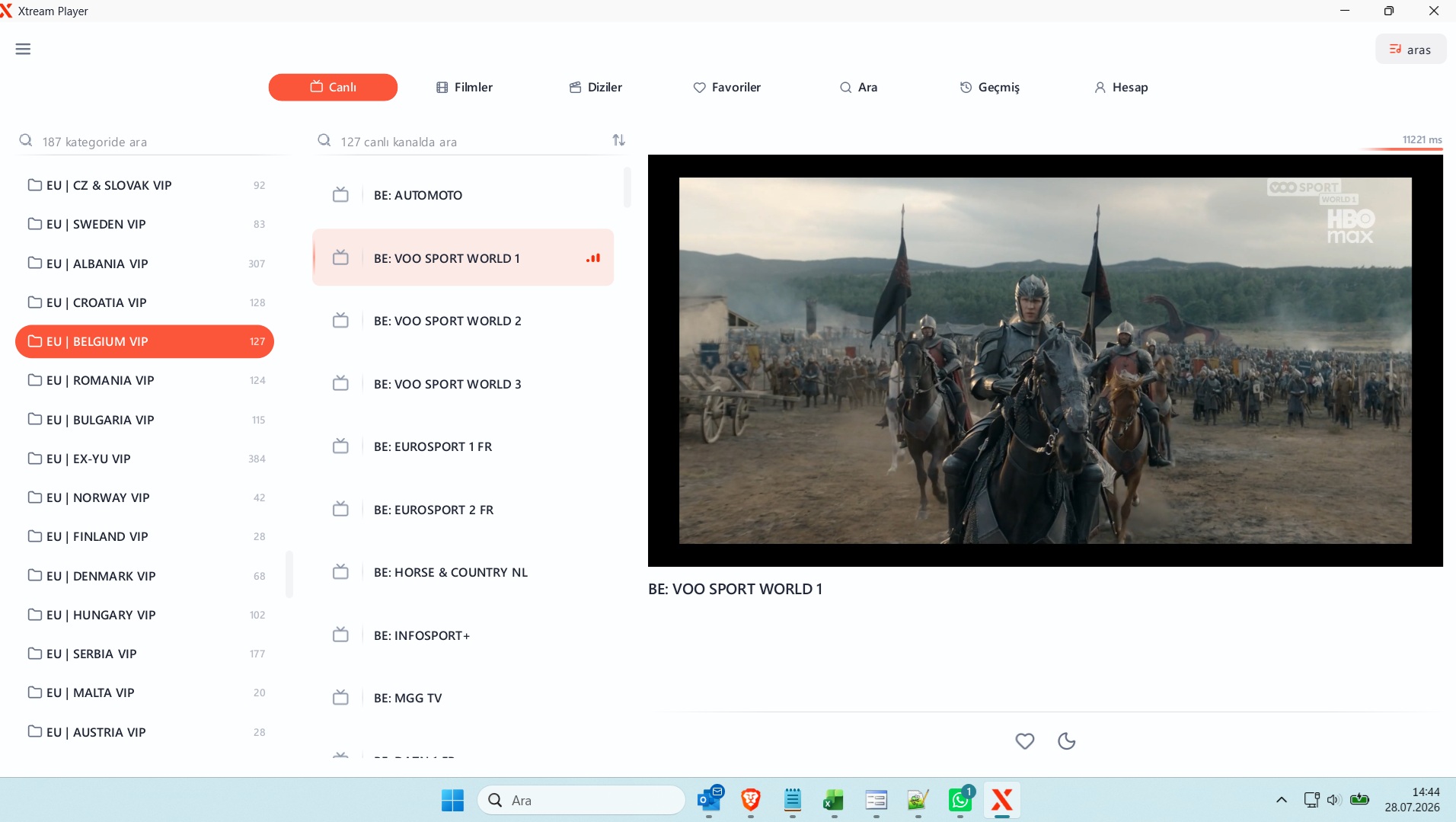Open the volume control in system tray
Viewport: 1456px width, 822px height.
pos(1333,800)
